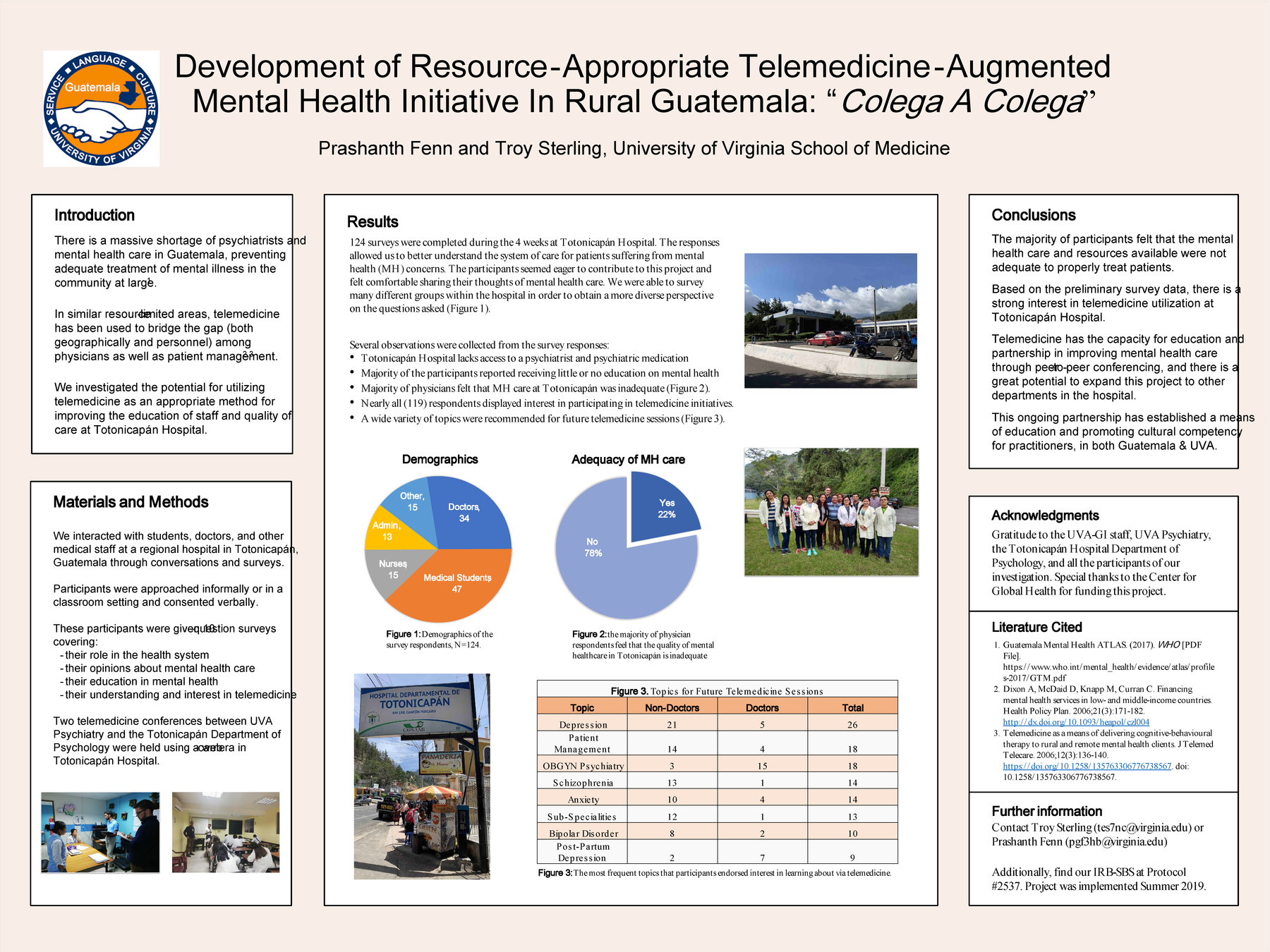Click the OBGYN Psychiatry topic cell
Screen dimensions: 1270x952
583,765
